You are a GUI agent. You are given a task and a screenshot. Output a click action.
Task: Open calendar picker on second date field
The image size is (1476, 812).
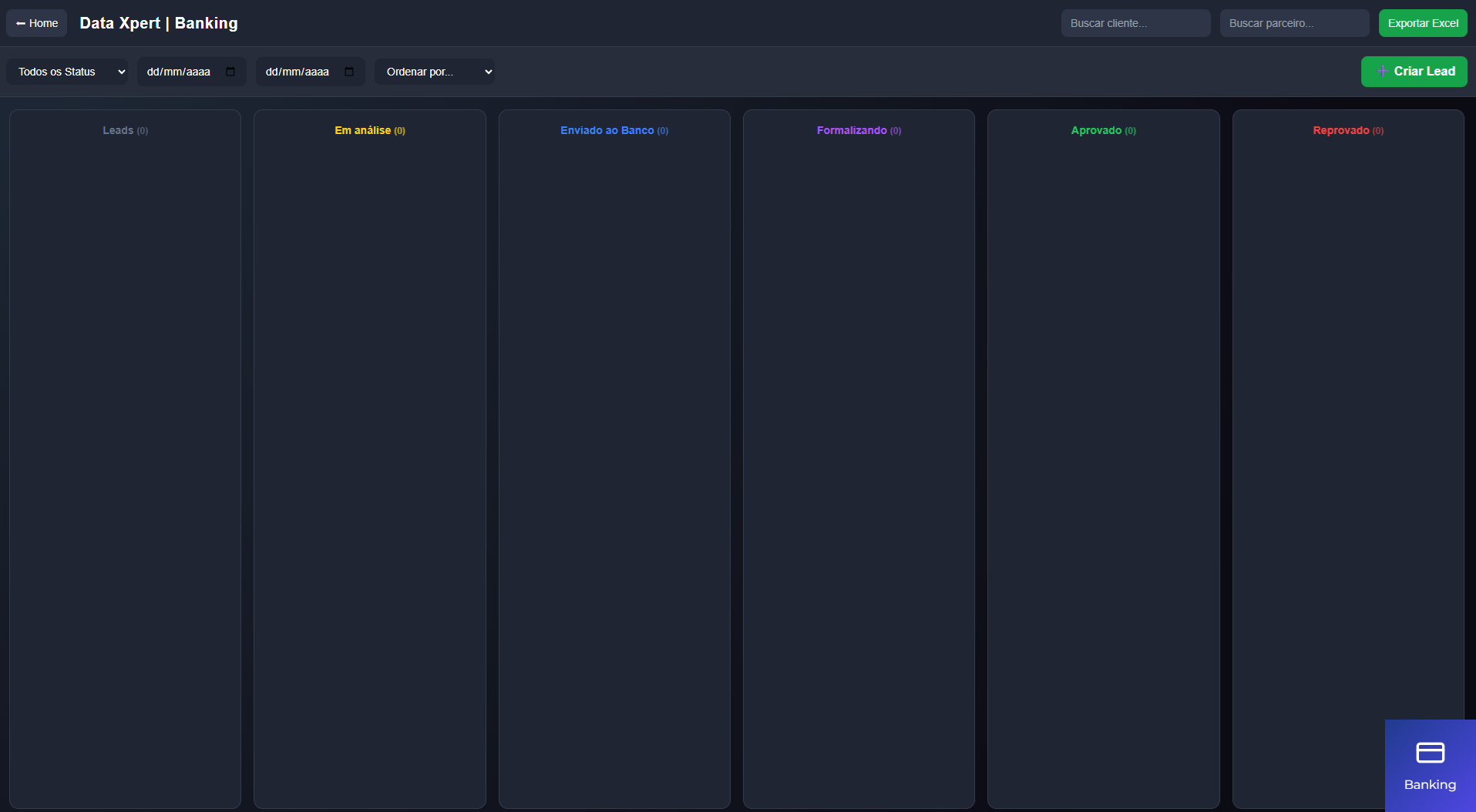click(349, 72)
